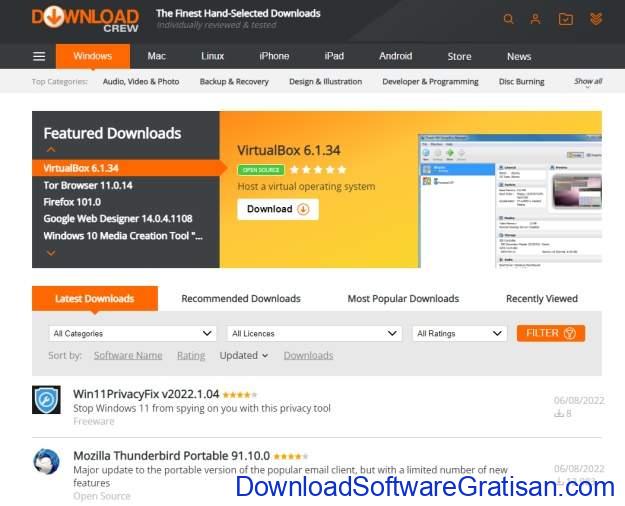The image size is (625, 506).
Task: Select VirtualBox 6.1.34 in featured list
Action: tap(126, 168)
